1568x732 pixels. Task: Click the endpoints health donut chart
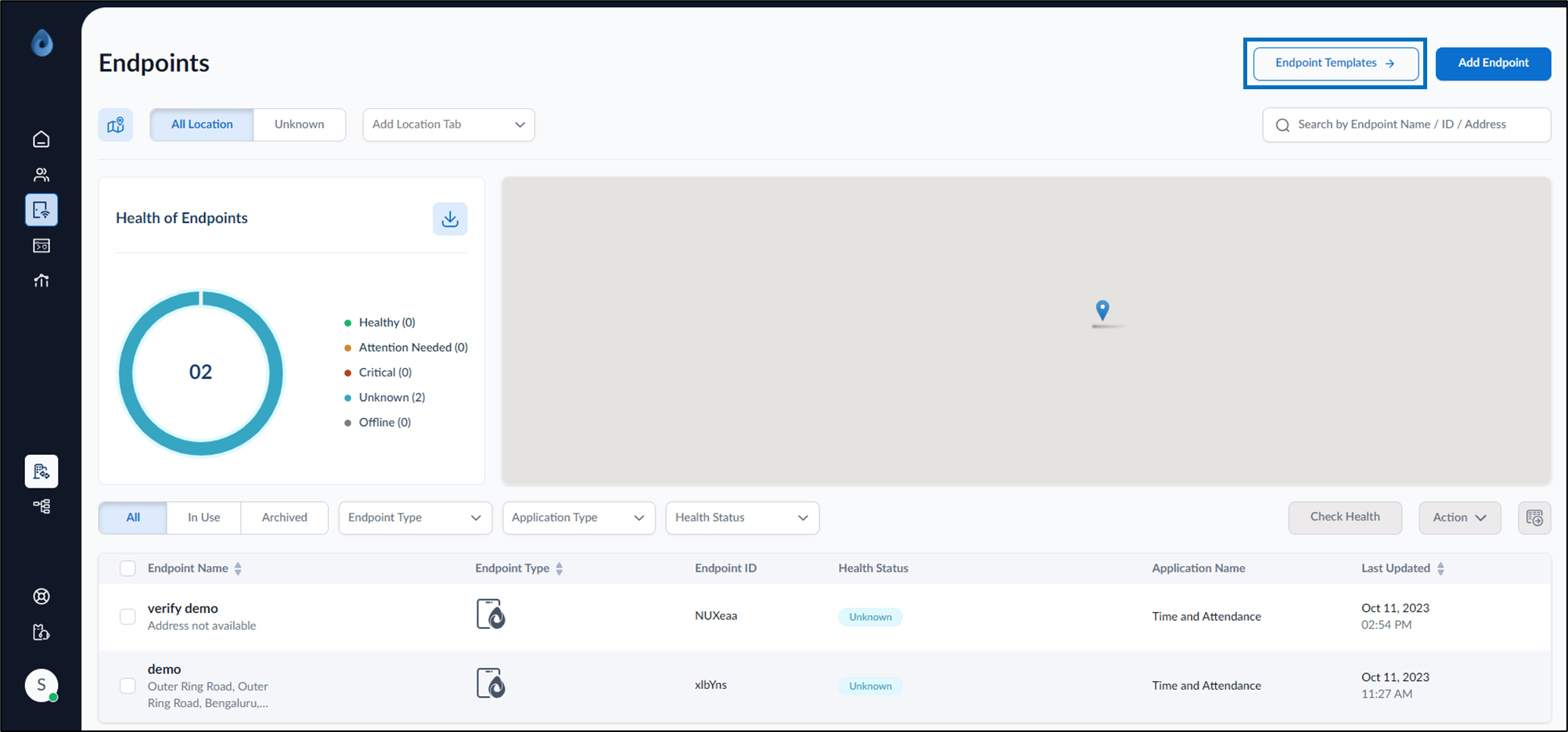(x=201, y=373)
